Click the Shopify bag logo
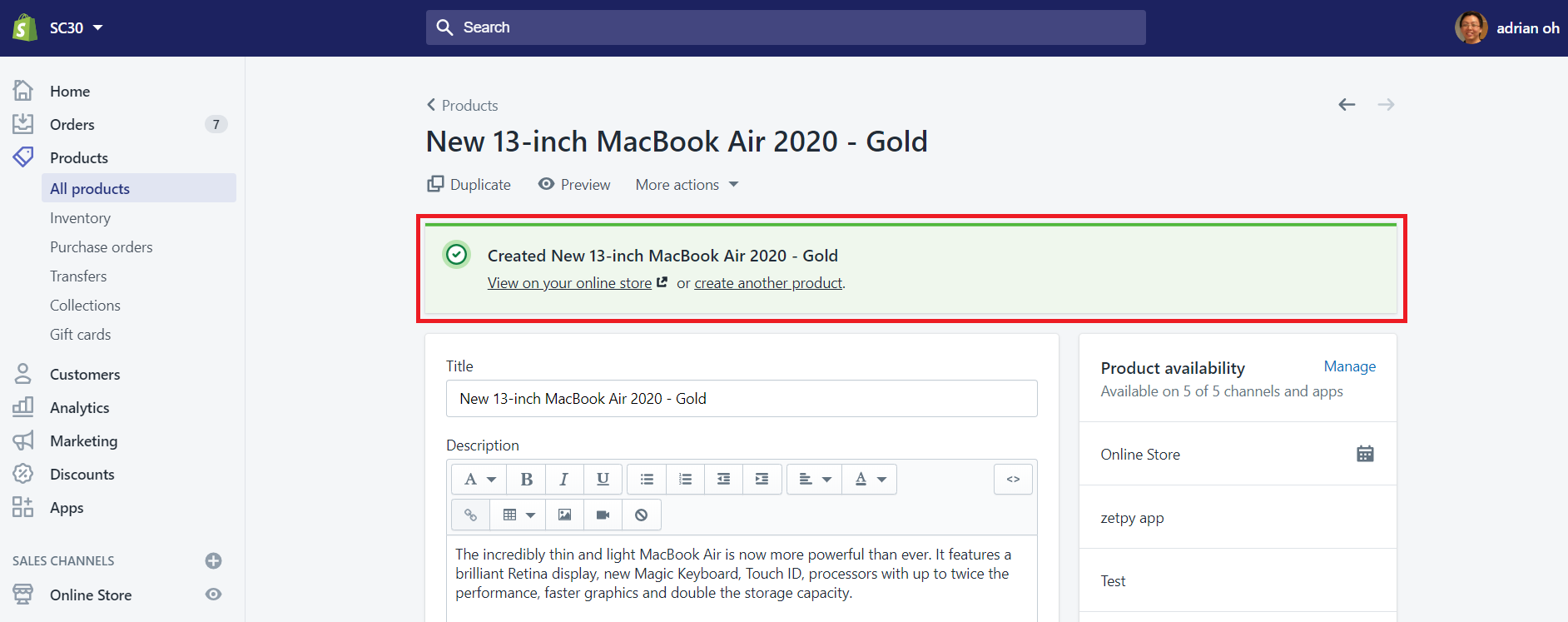1568x622 pixels. tap(25, 27)
